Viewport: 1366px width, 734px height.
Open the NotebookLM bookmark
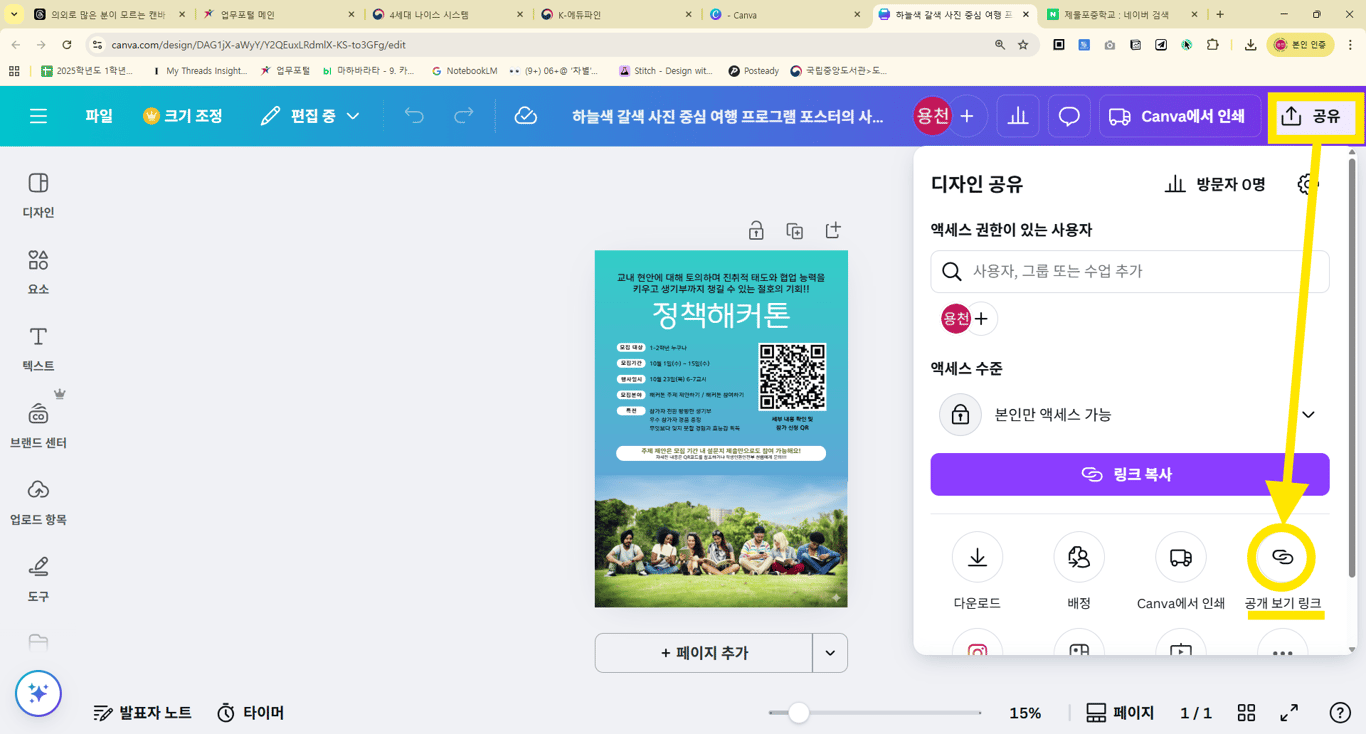464,71
